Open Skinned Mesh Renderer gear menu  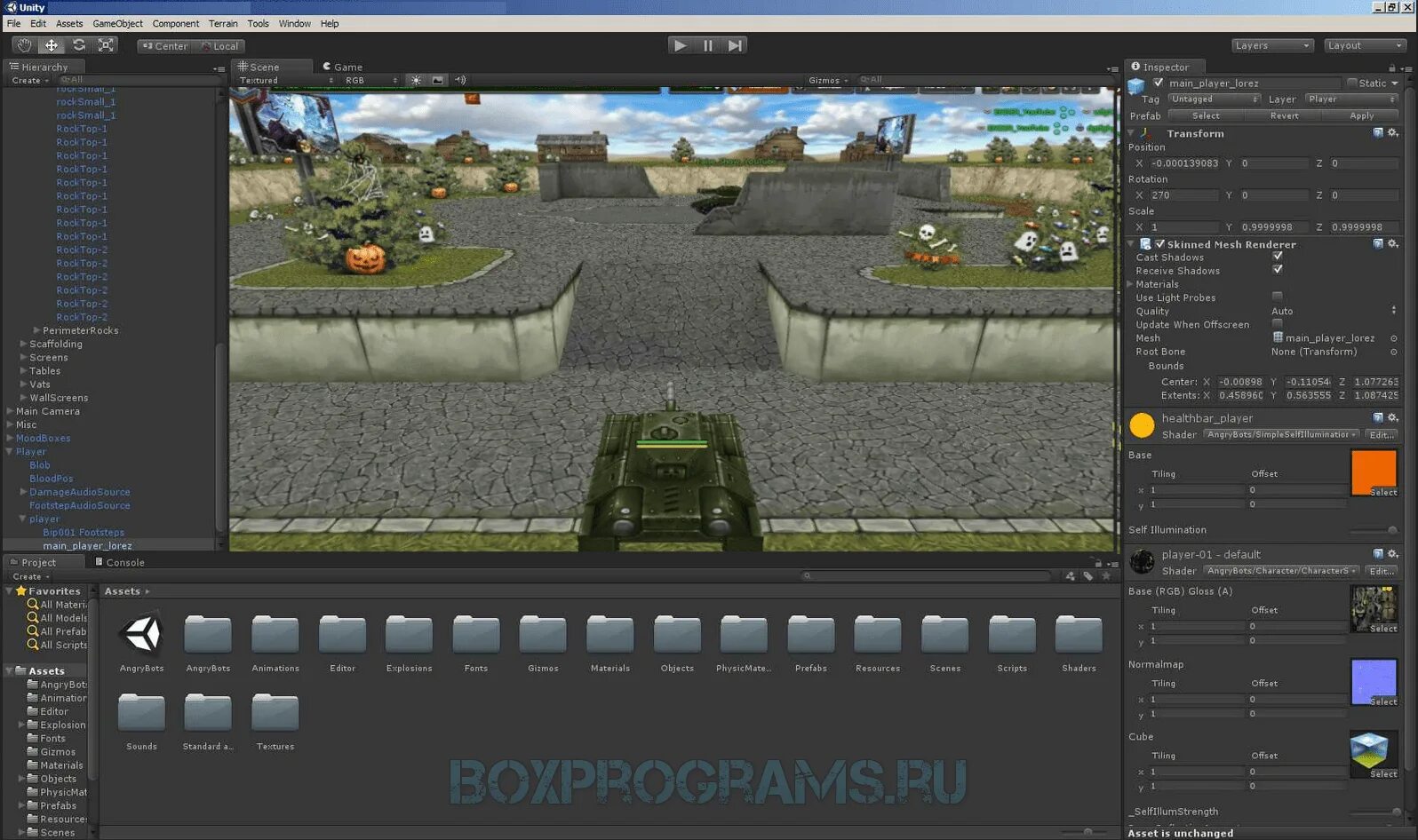pos(1392,243)
